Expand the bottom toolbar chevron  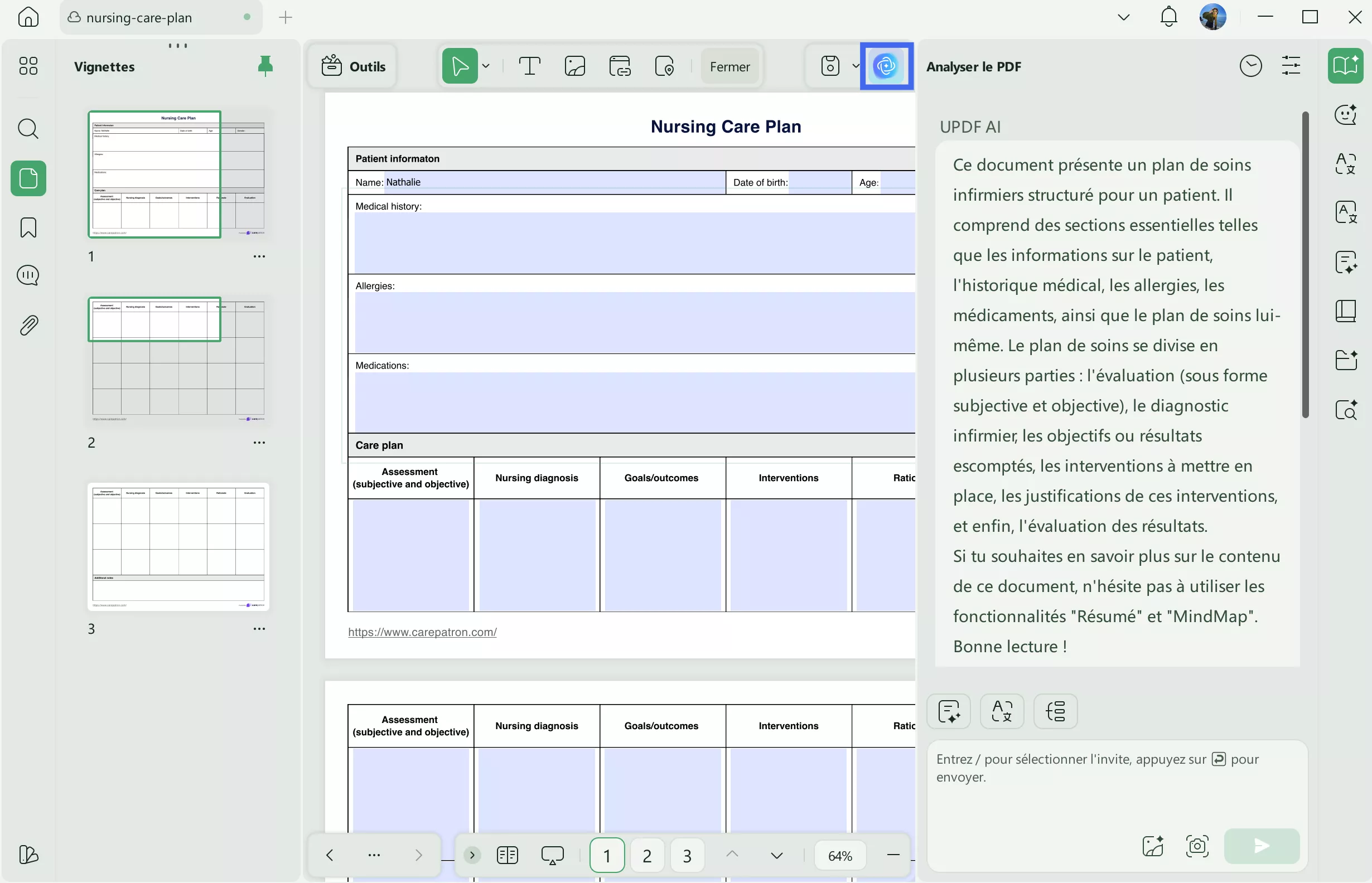point(472,855)
